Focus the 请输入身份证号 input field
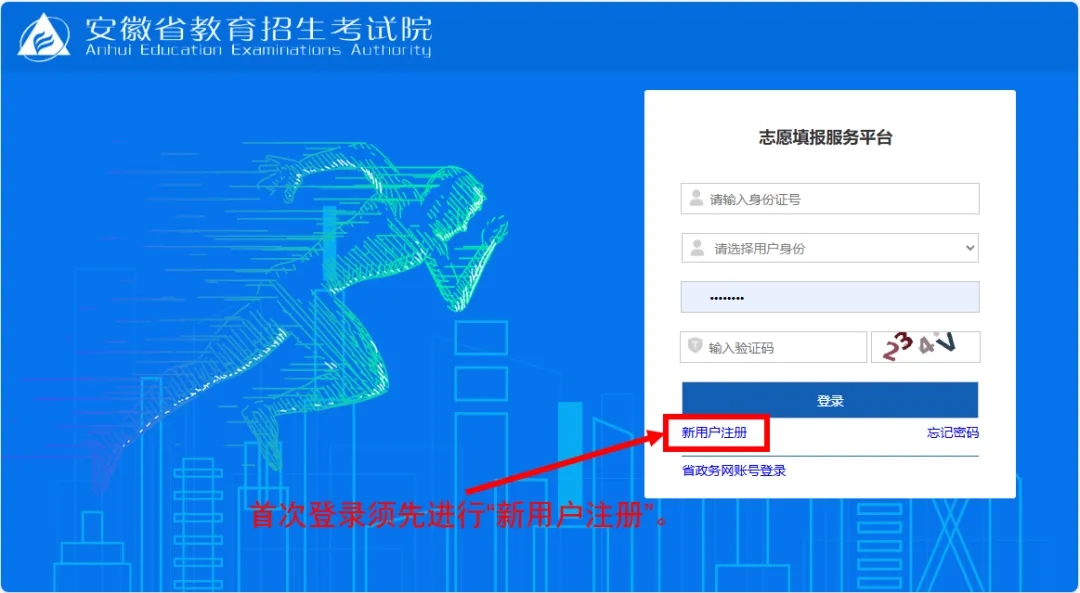Image resolution: width=1080 pixels, height=593 pixels. click(840, 199)
